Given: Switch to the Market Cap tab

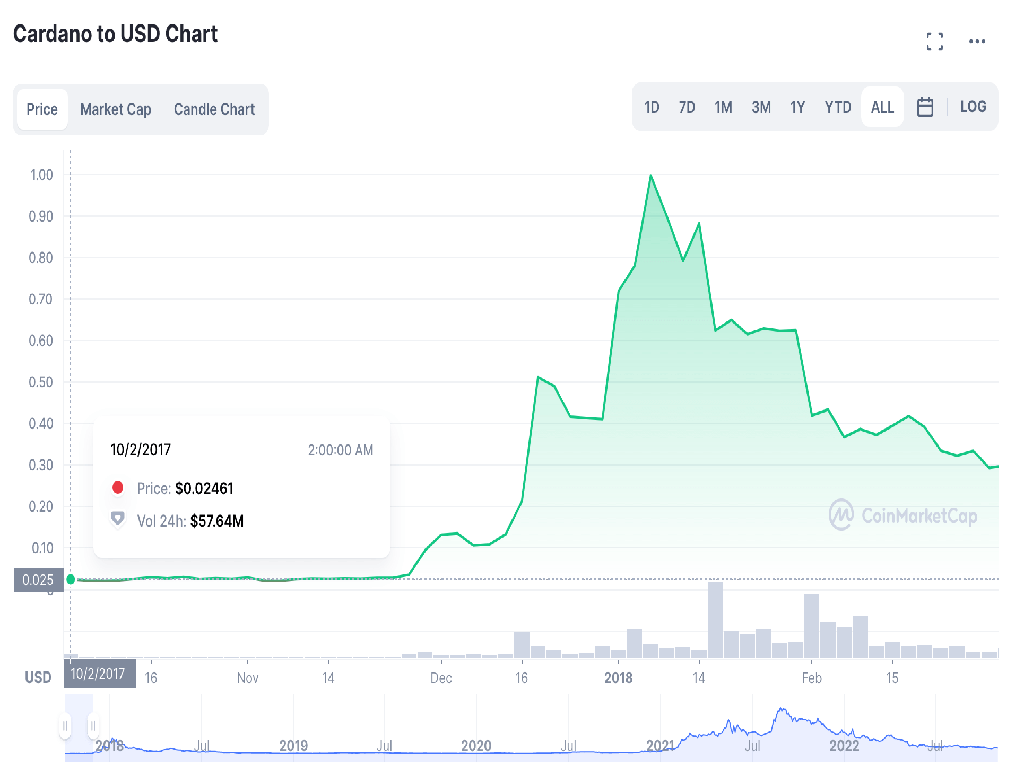Looking at the screenshot, I should pos(116,109).
